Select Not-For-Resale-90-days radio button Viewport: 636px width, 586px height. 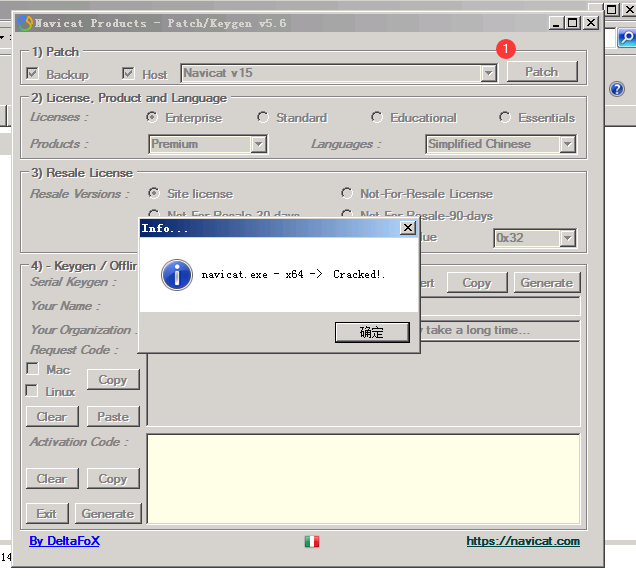click(x=347, y=214)
